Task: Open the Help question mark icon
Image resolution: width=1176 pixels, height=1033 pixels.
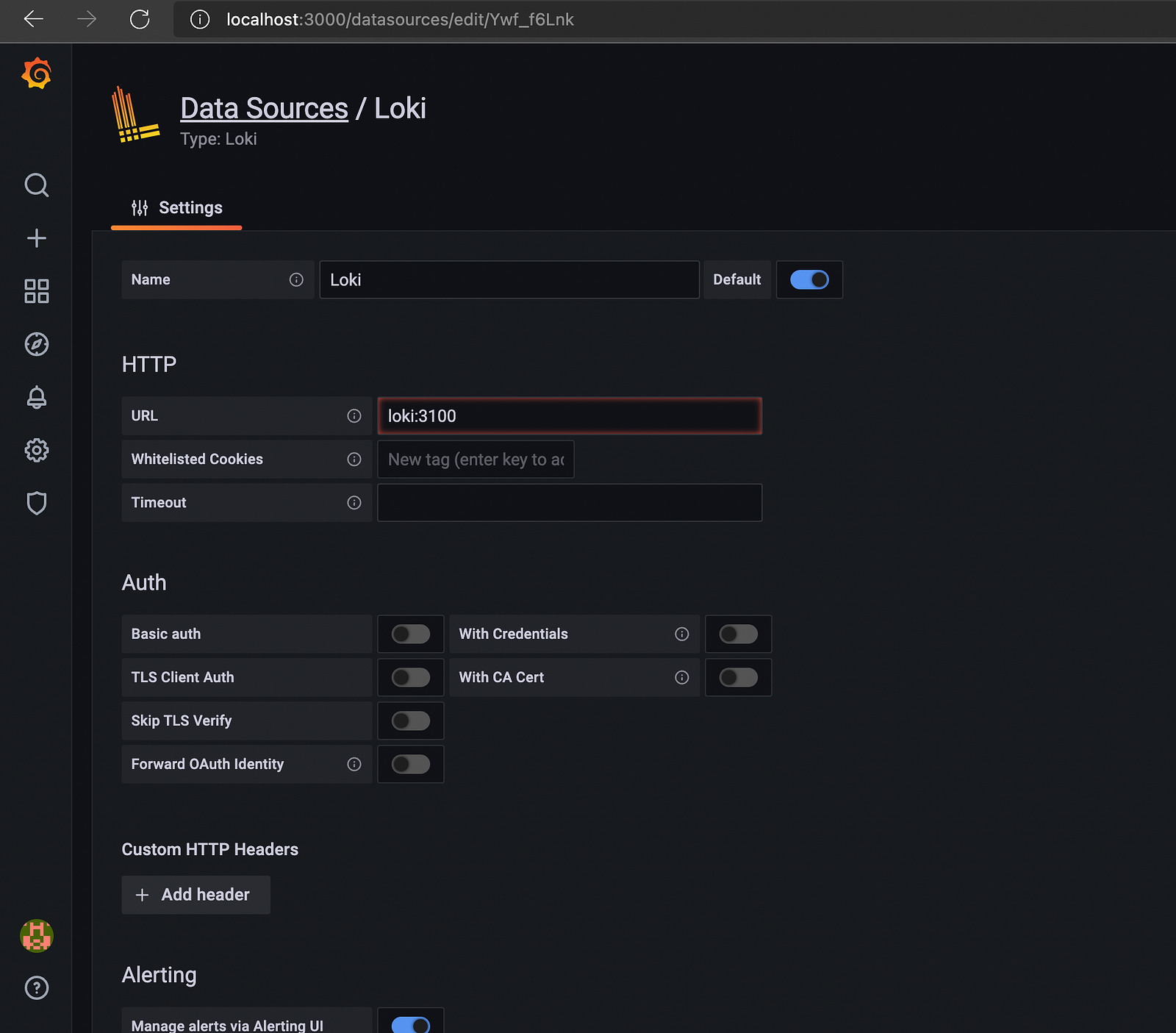Action: (x=36, y=988)
